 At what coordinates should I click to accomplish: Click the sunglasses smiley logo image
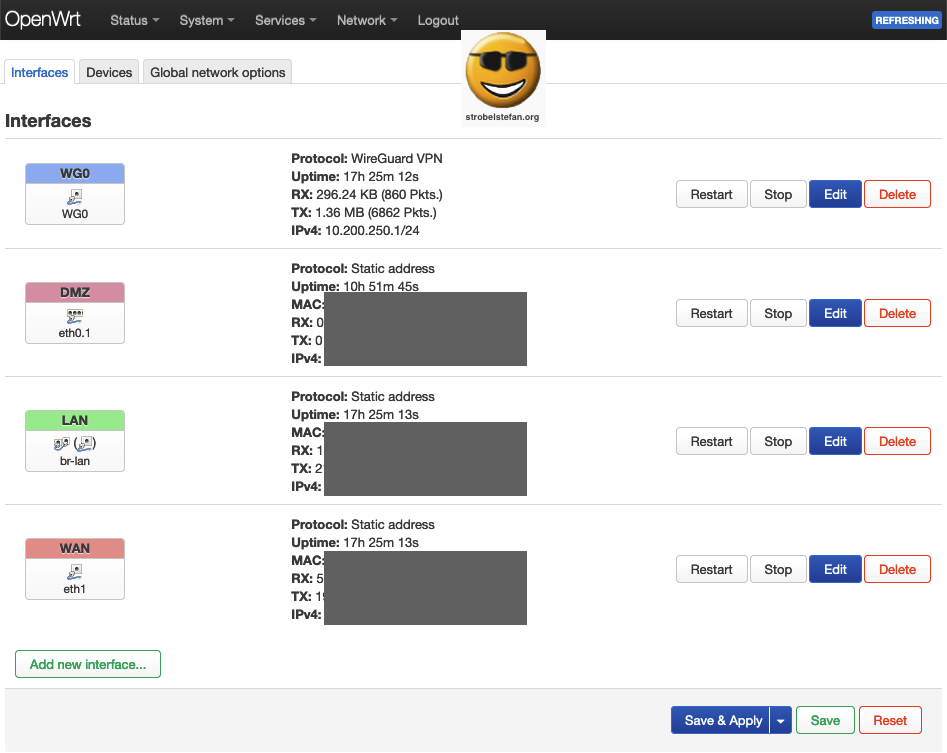coord(503,73)
